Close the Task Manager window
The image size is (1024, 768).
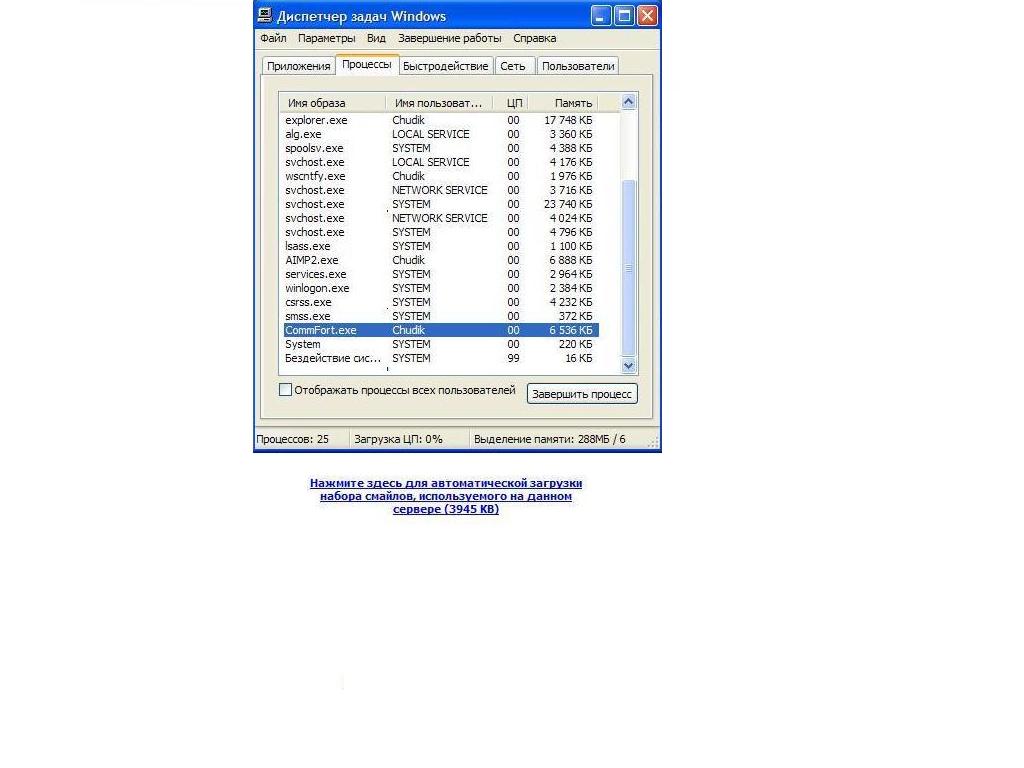647,16
